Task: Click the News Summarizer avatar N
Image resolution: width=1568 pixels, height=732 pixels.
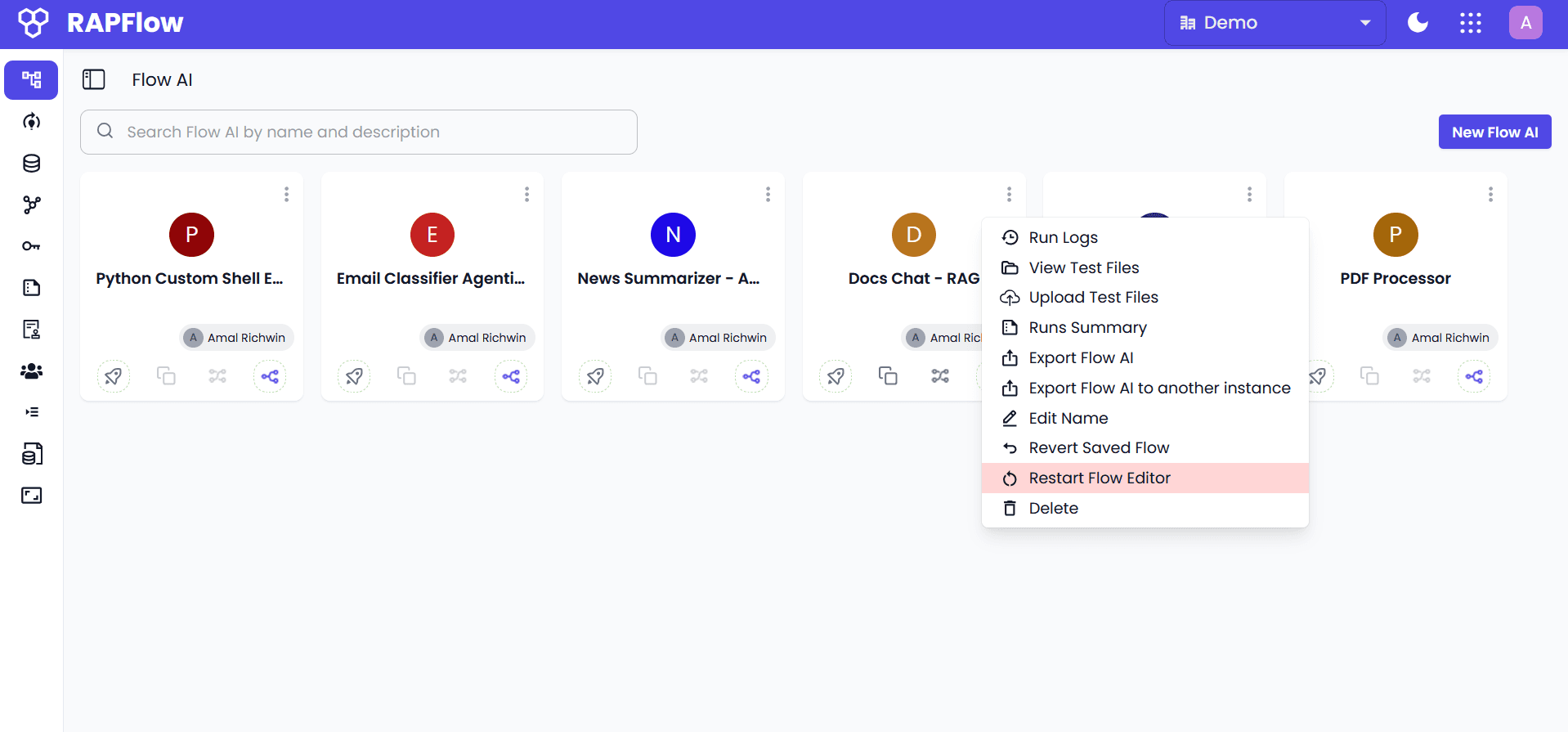Action: coord(673,235)
